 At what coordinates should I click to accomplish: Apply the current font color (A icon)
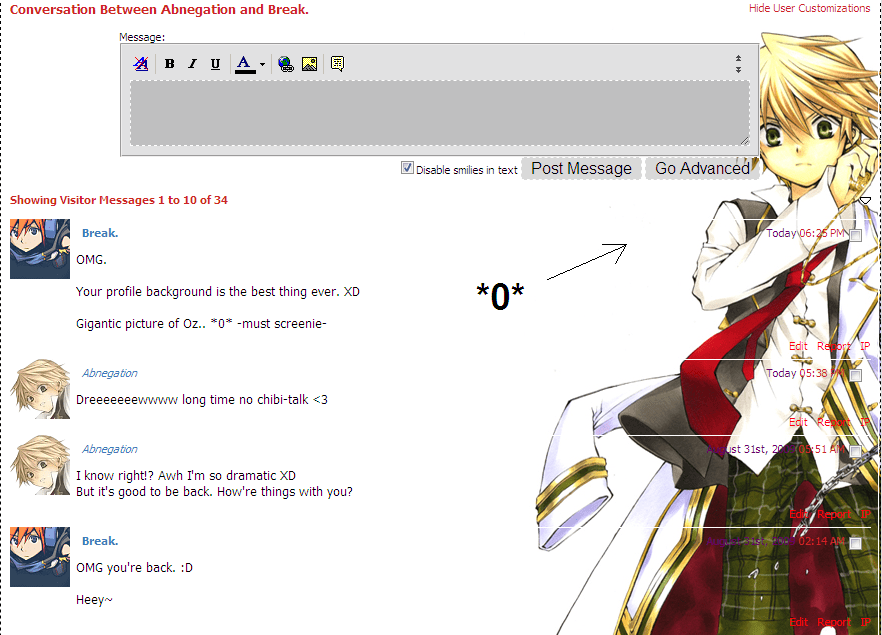(x=244, y=64)
